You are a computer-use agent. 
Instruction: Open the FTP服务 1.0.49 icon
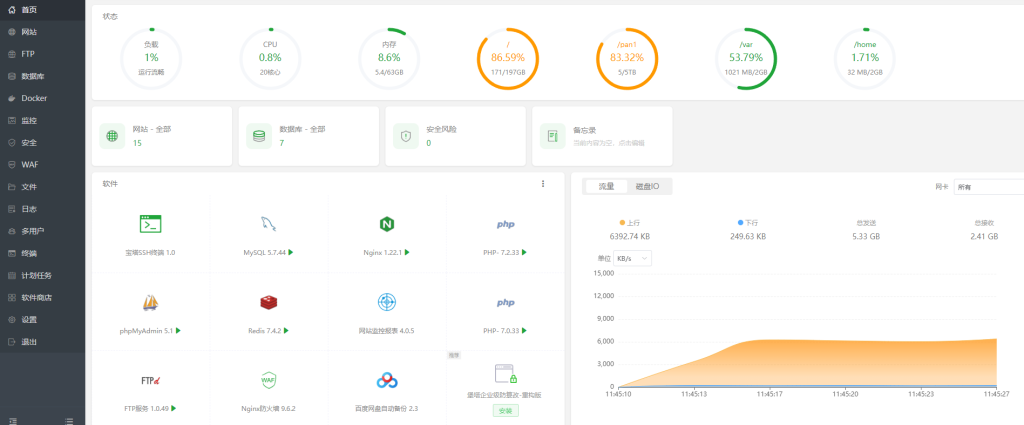(x=151, y=380)
